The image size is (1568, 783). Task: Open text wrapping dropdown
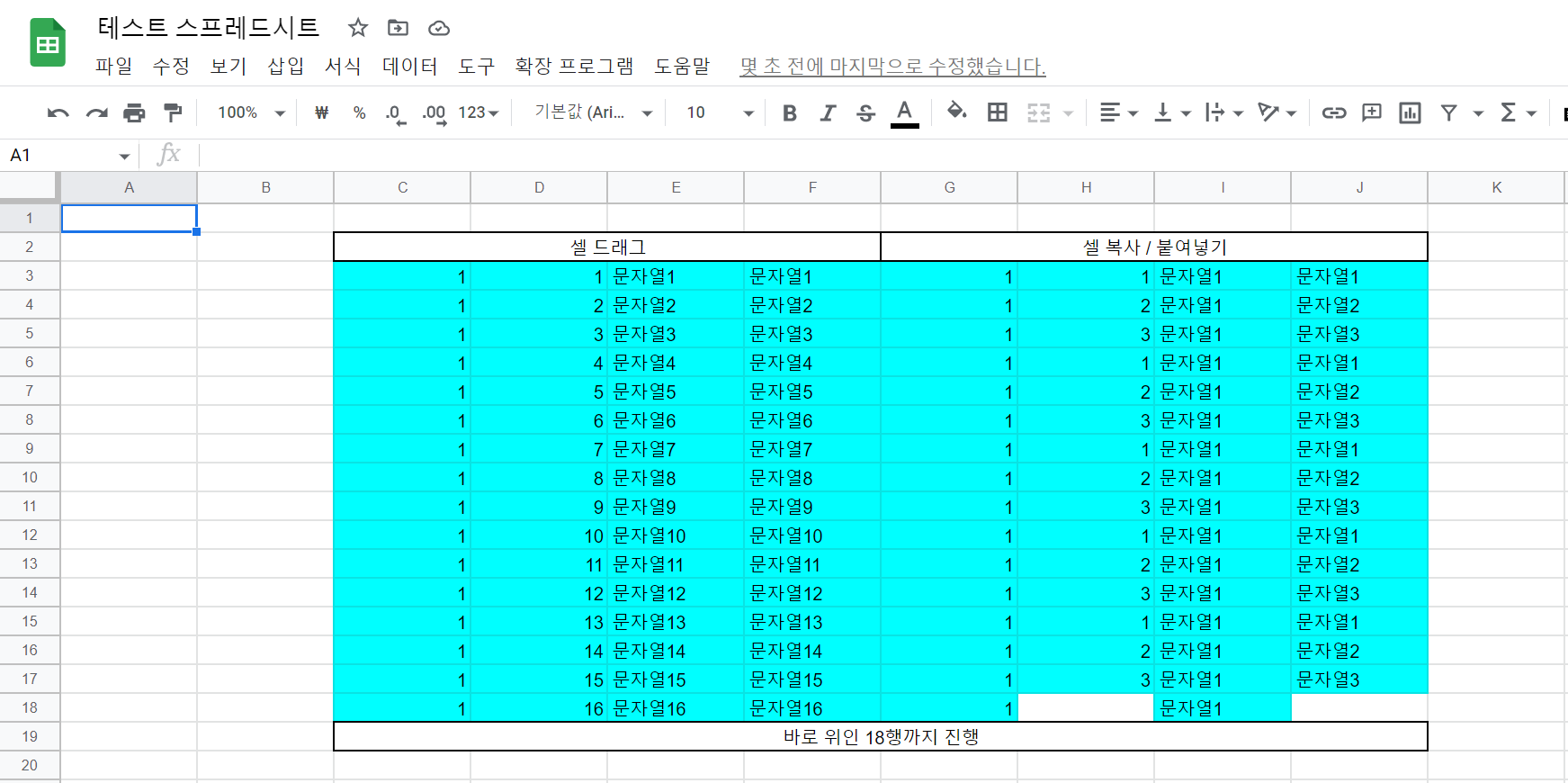[1224, 112]
